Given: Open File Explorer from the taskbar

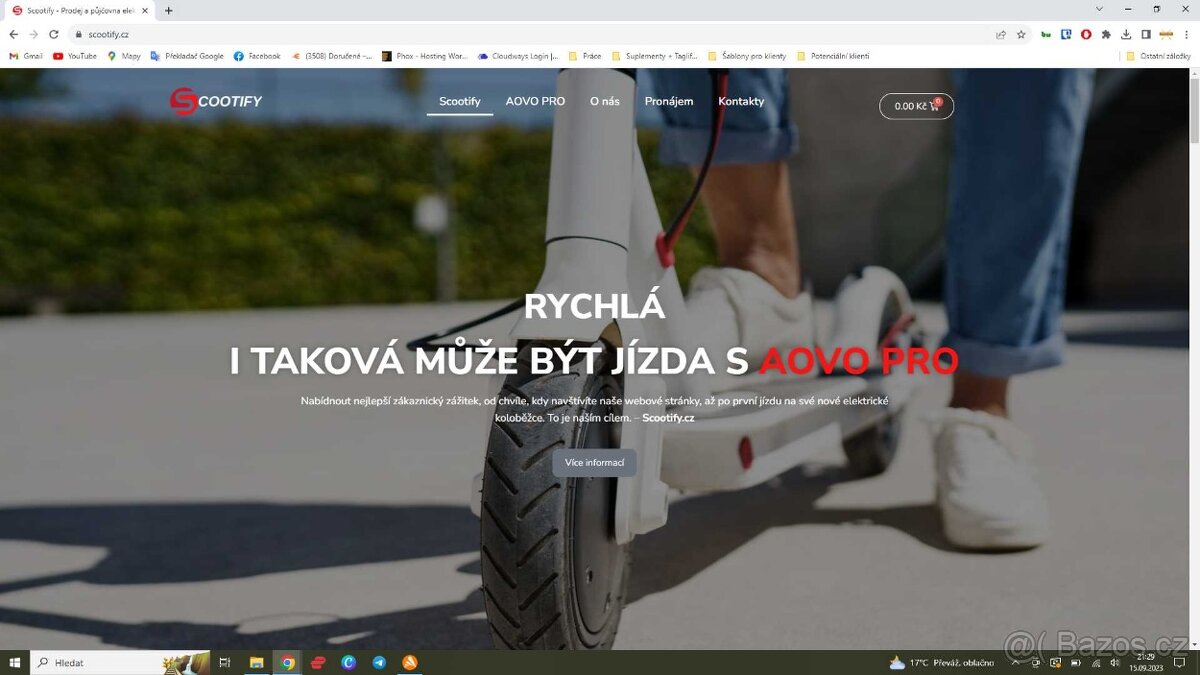Looking at the screenshot, I should (x=256, y=662).
